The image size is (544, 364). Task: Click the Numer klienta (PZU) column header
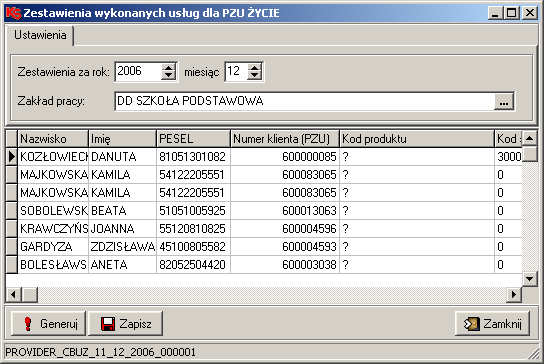[285, 139]
